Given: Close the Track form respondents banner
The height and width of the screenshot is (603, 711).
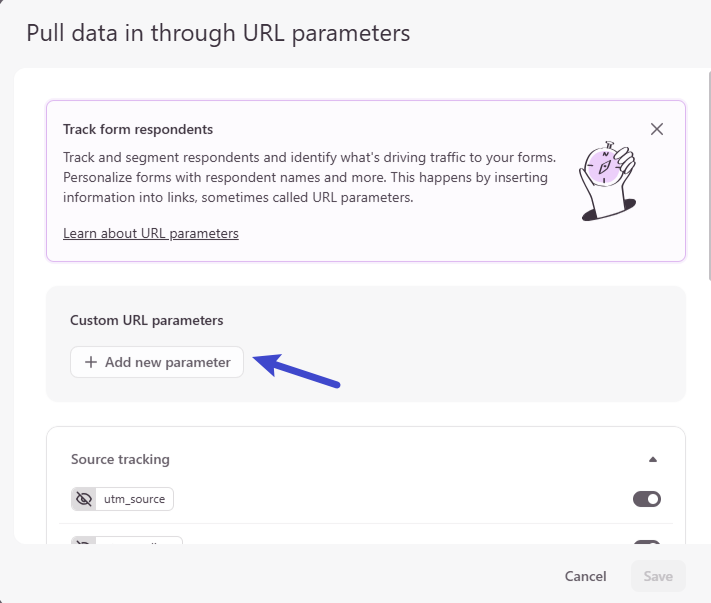Looking at the screenshot, I should pos(657,129).
